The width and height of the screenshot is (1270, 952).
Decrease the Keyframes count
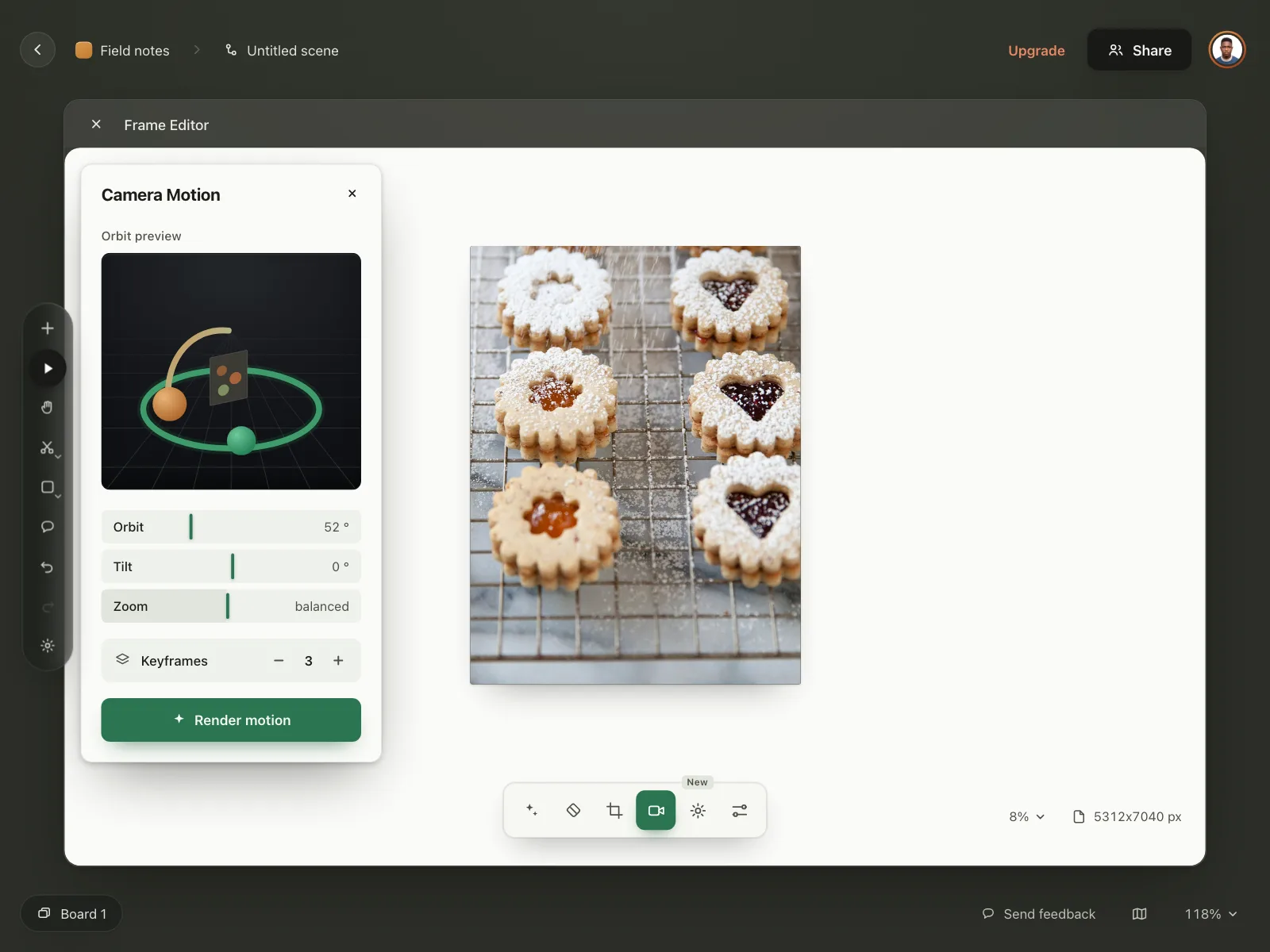point(279,661)
